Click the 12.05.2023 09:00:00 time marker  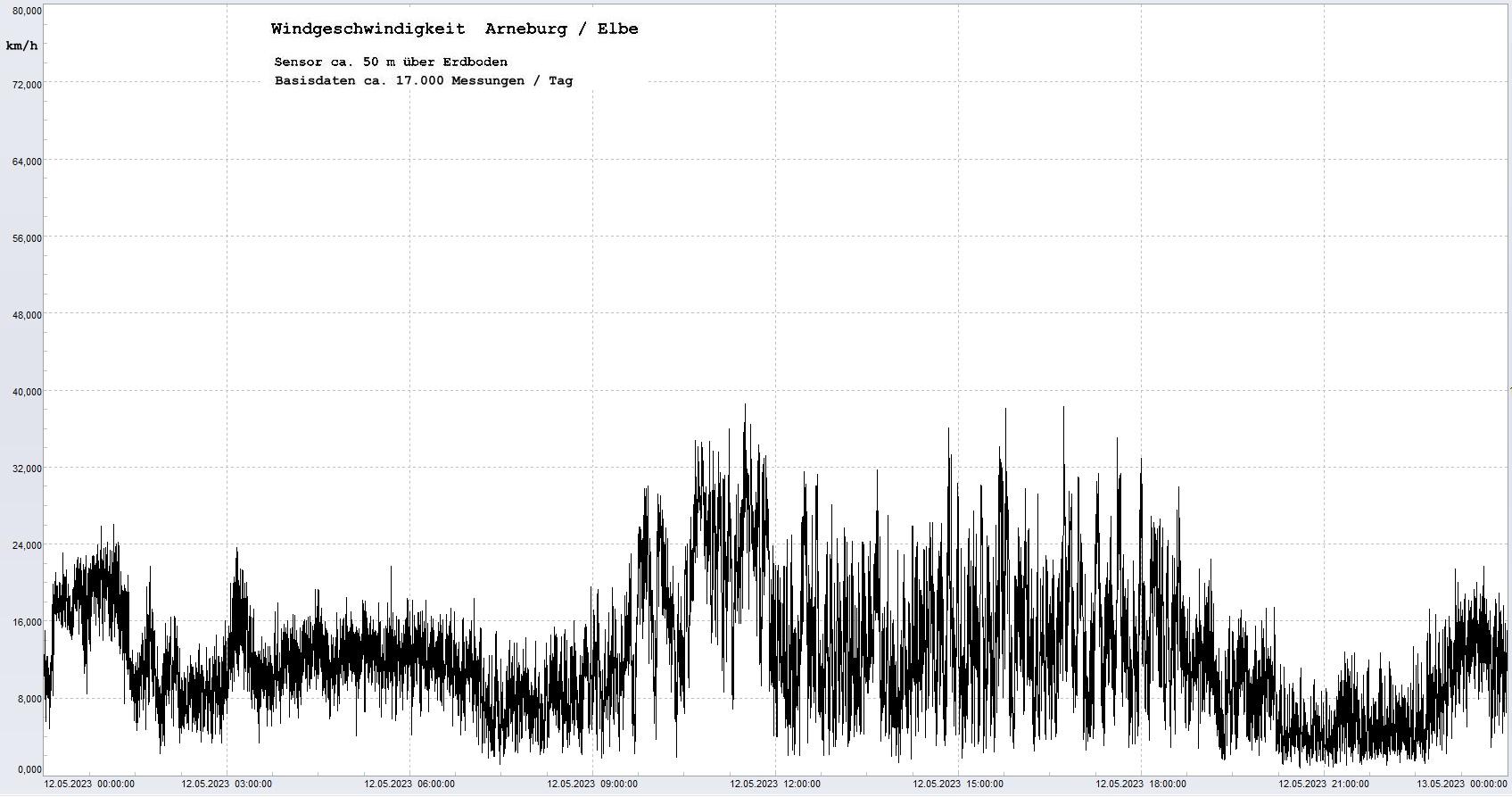pos(592,785)
